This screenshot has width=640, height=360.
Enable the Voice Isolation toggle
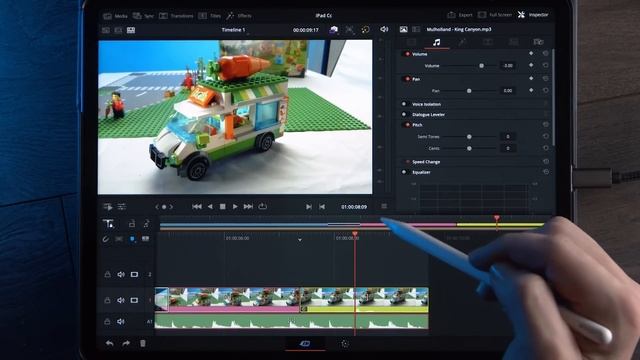[x=404, y=104]
